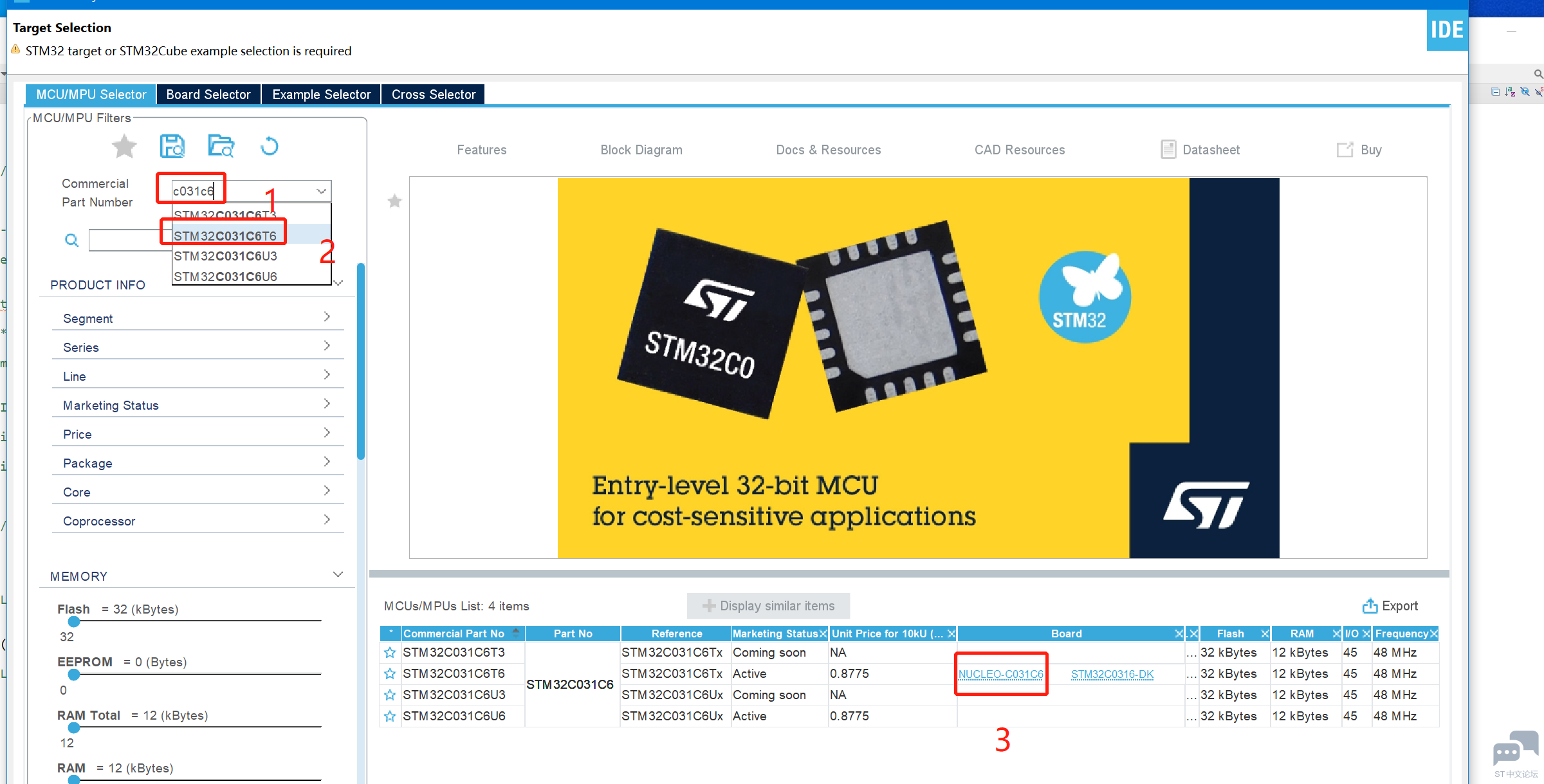Click the 0.8775 price in the STM32C031C6U6 row
The image size is (1544, 784).
pyautogui.click(x=849, y=716)
